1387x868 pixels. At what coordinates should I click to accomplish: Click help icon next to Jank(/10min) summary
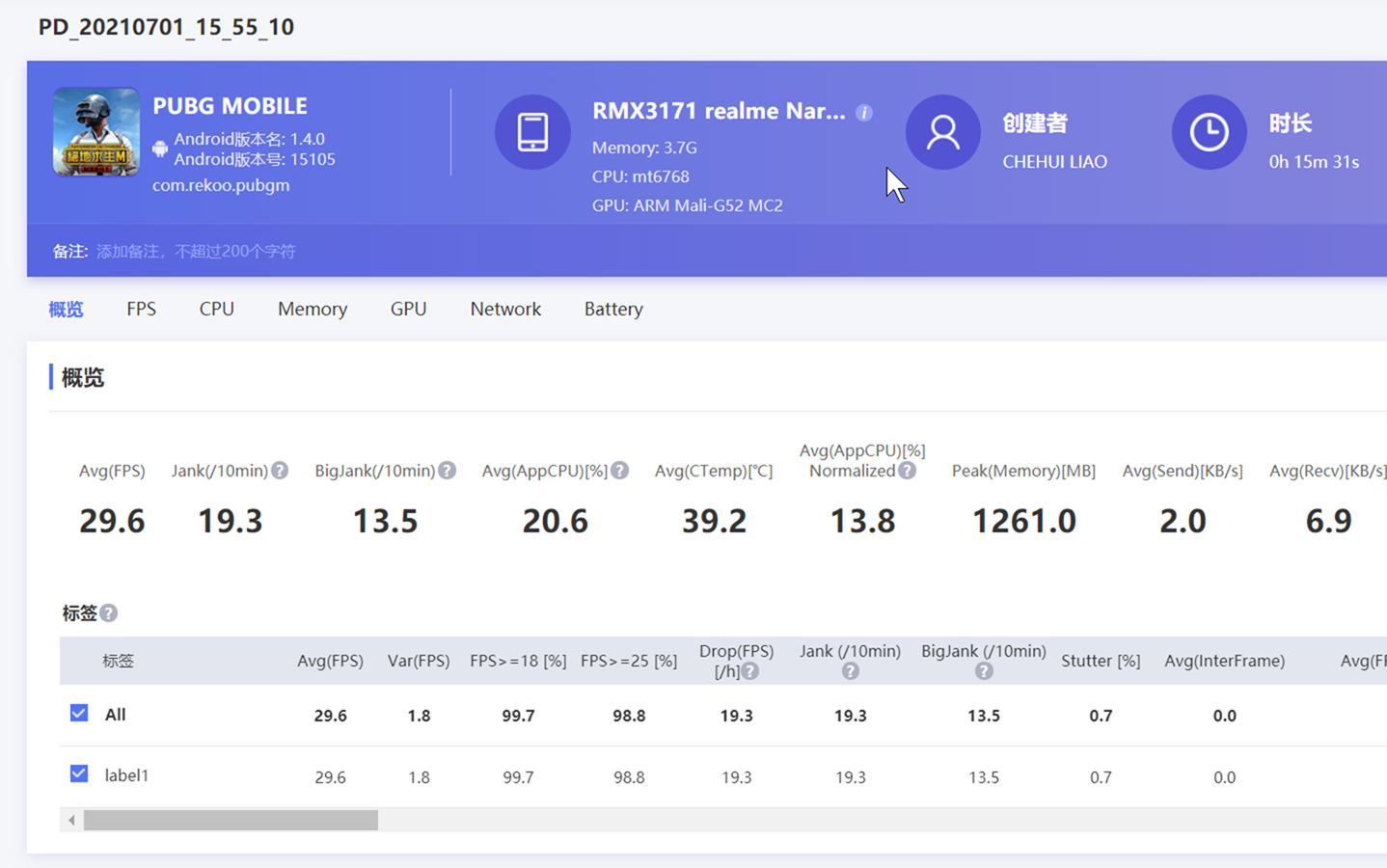(x=280, y=471)
